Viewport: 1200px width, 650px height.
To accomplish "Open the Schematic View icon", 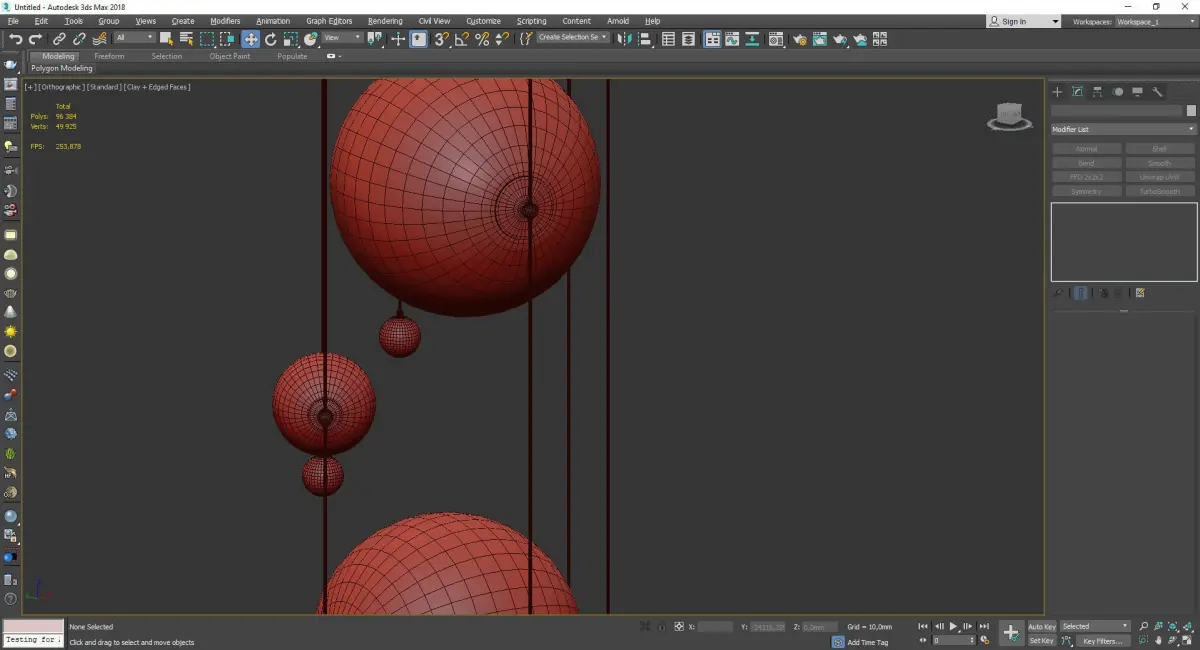I will point(753,39).
